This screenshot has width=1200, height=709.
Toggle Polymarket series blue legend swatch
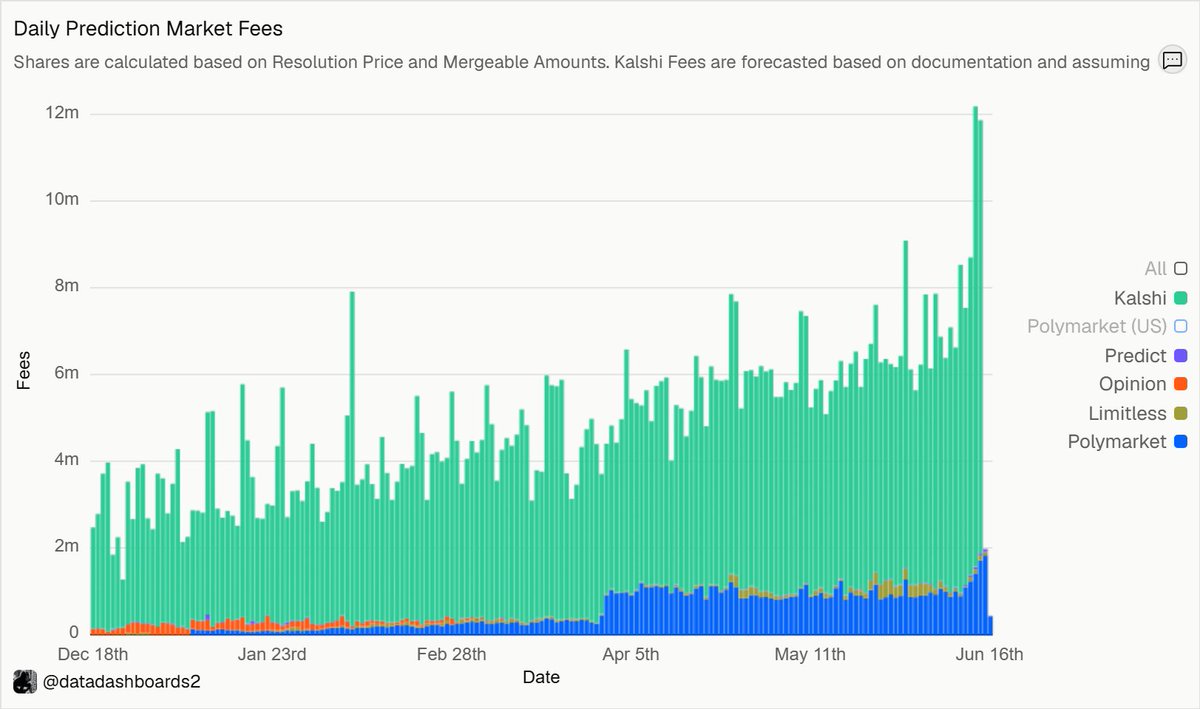(1181, 441)
